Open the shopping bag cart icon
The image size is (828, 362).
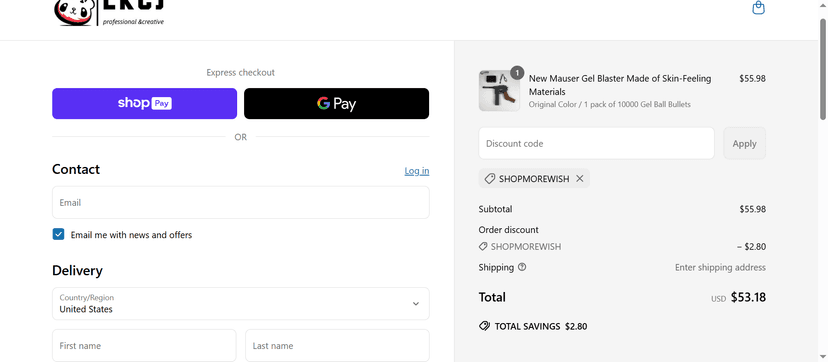758,7
